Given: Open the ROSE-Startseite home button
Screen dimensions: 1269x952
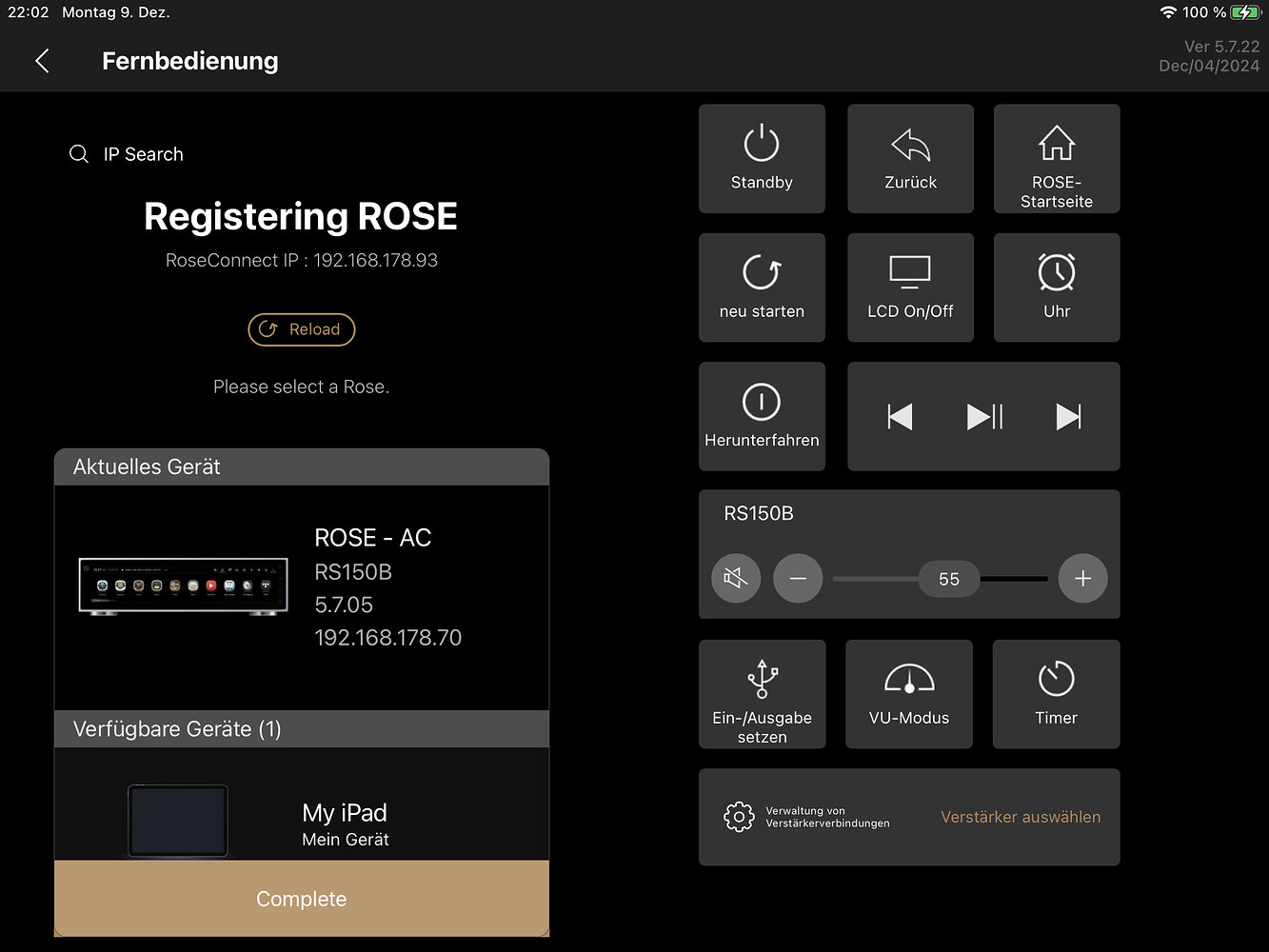Looking at the screenshot, I should [x=1057, y=158].
